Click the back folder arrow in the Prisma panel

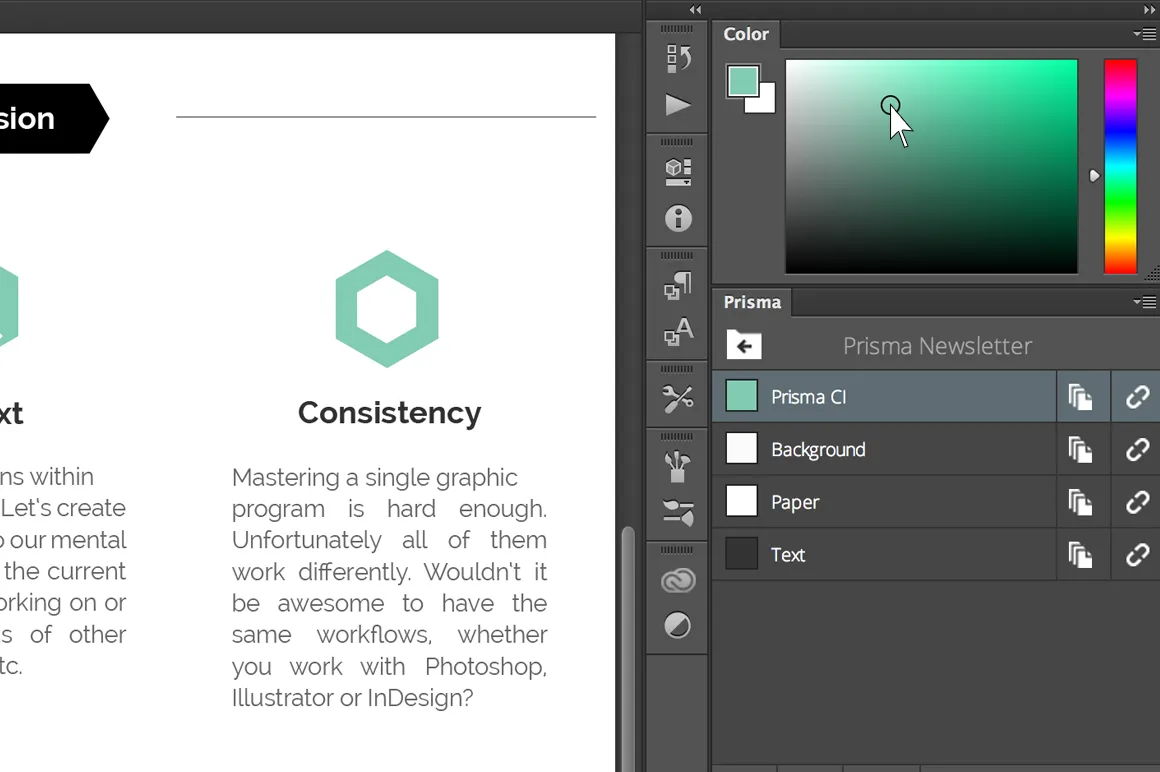[x=743, y=345]
